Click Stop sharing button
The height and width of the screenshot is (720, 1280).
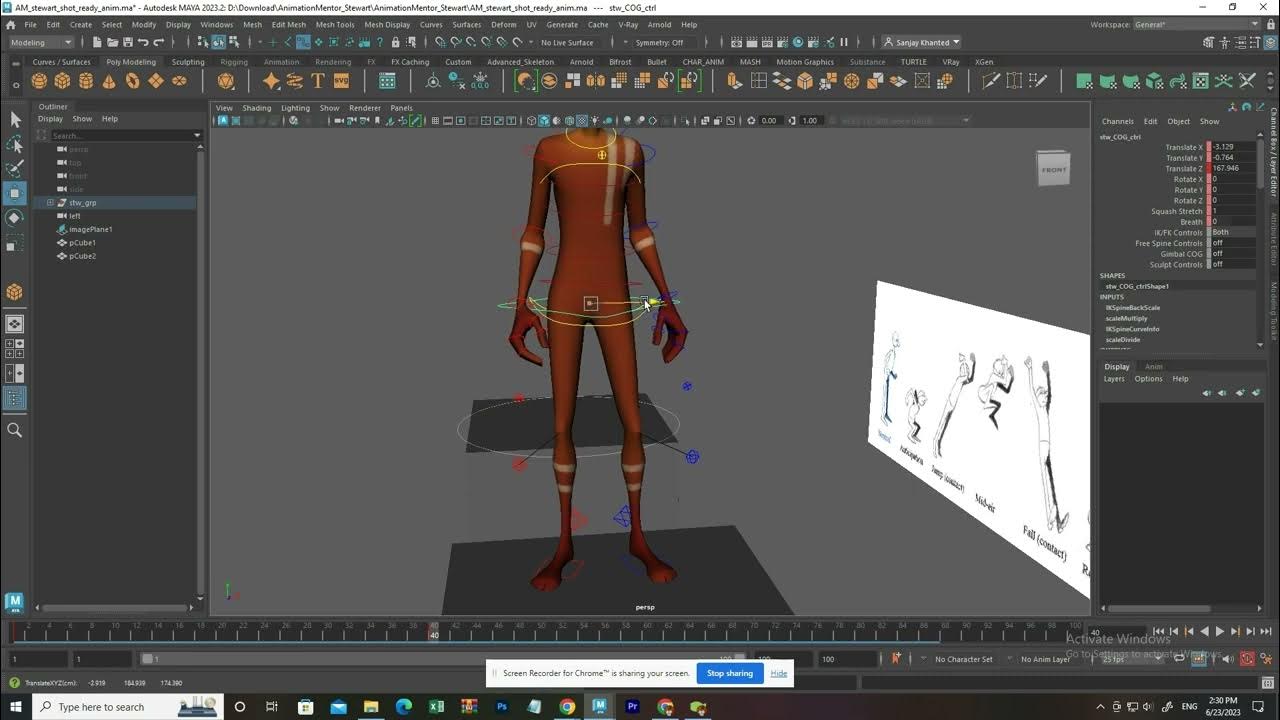click(x=730, y=673)
